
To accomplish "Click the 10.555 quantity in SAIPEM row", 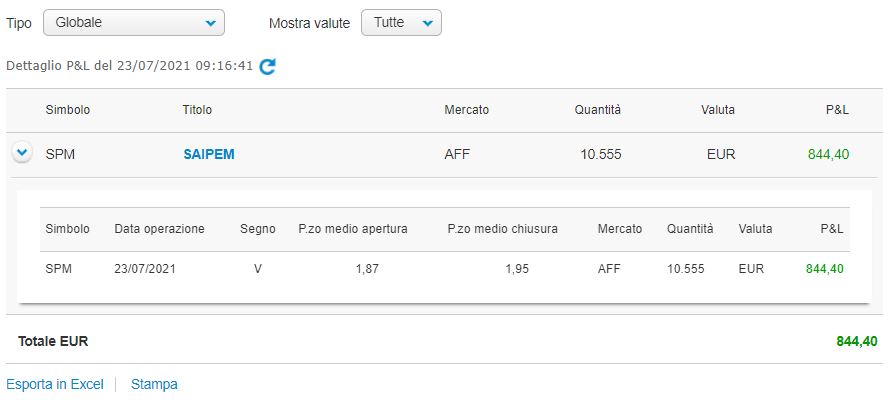I will pos(601,154).
